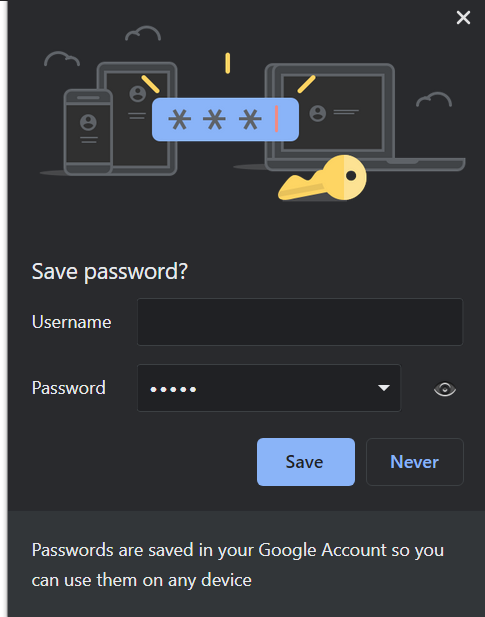This screenshot has width=485, height=617.
Task: Expand the password dropdown arrow
Action: [x=384, y=388]
